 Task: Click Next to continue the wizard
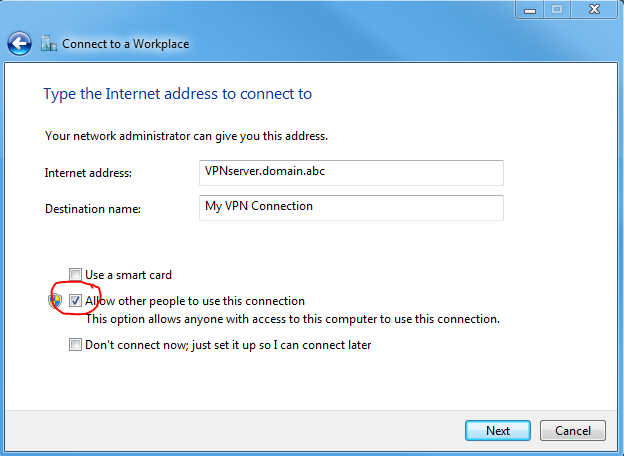(497, 431)
